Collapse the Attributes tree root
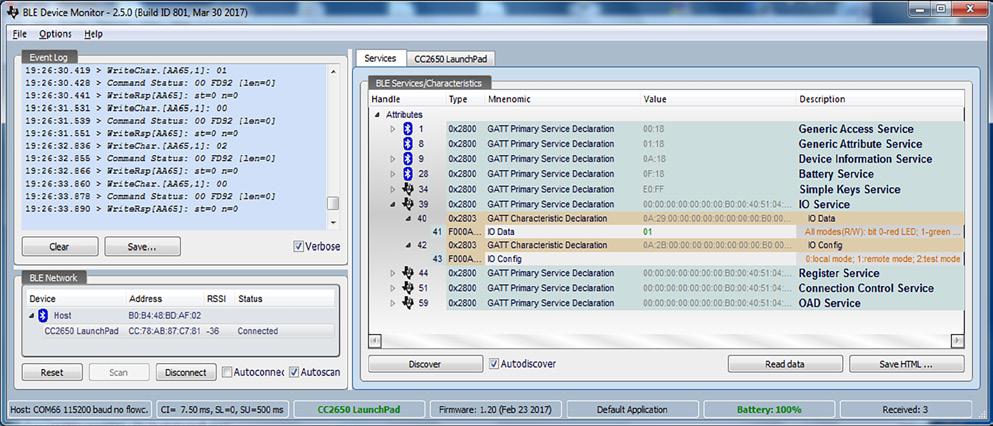This screenshot has height=426, width=993. (378, 115)
